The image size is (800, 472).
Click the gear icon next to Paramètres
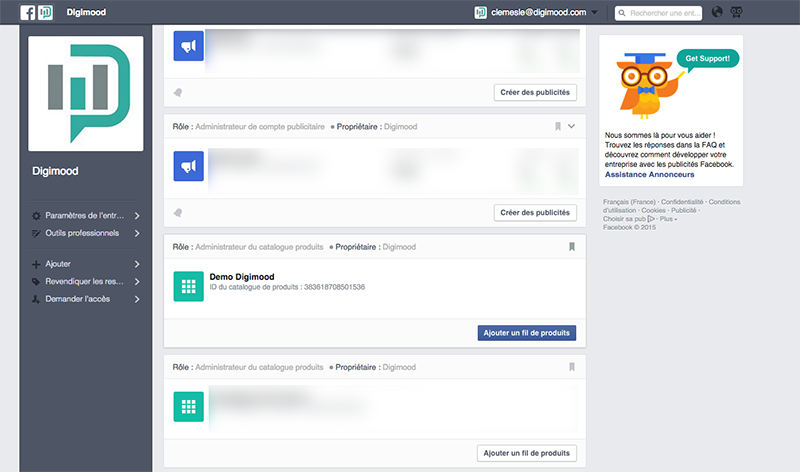click(x=36, y=216)
